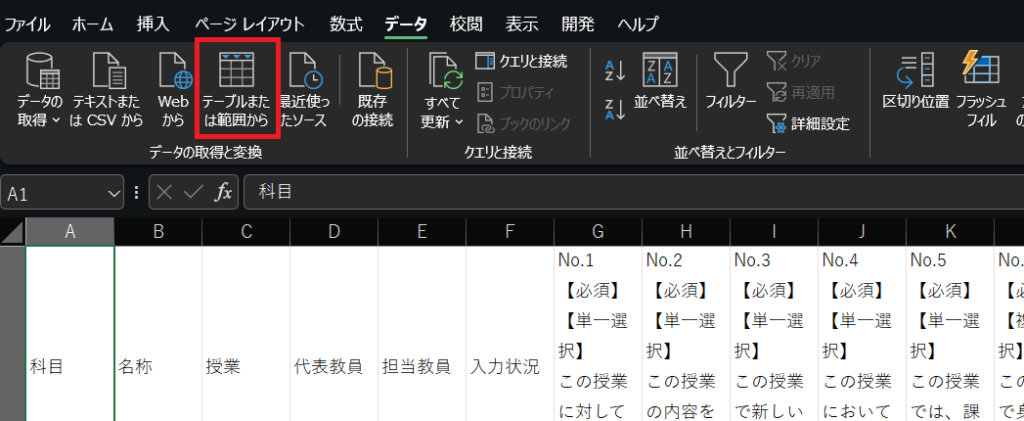This screenshot has width=1024, height=421.
Task: Open 詳細設定 filter options
Action: click(808, 124)
